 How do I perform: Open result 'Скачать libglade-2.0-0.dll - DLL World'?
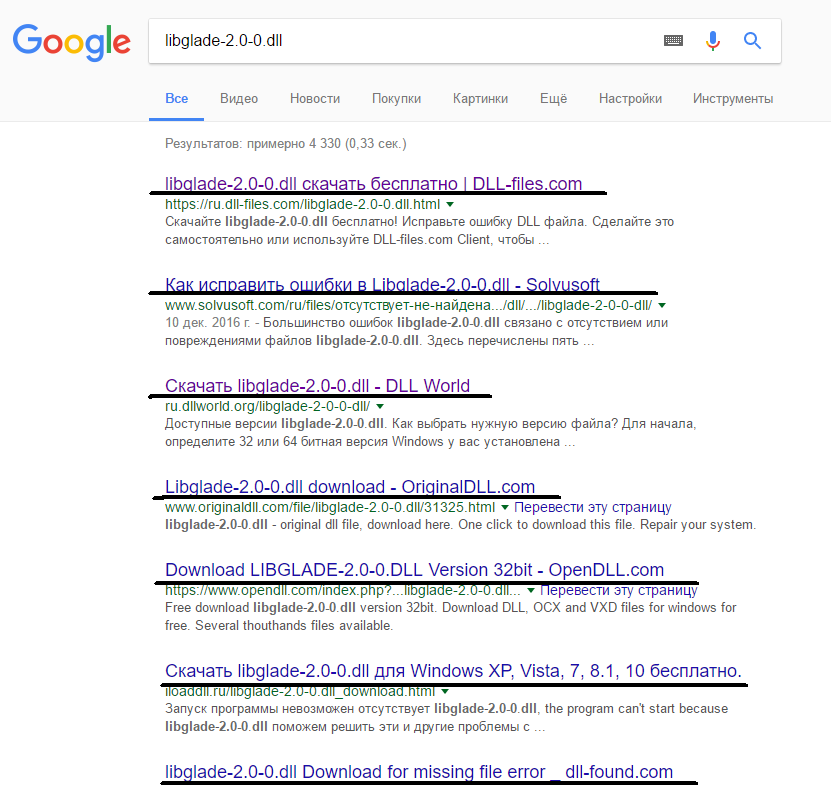click(317, 385)
